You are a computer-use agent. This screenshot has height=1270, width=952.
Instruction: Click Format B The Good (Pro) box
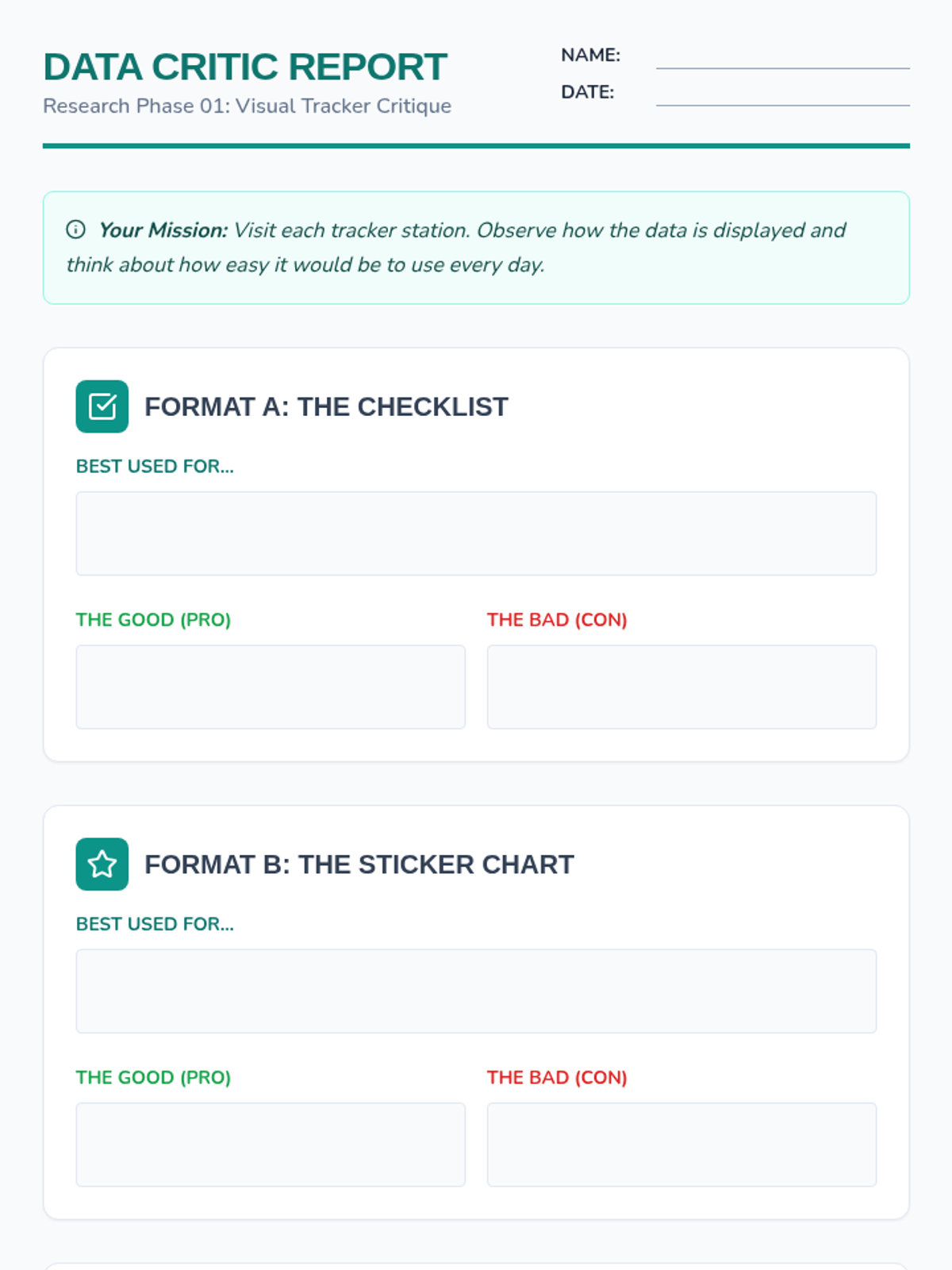tap(271, 1145)
